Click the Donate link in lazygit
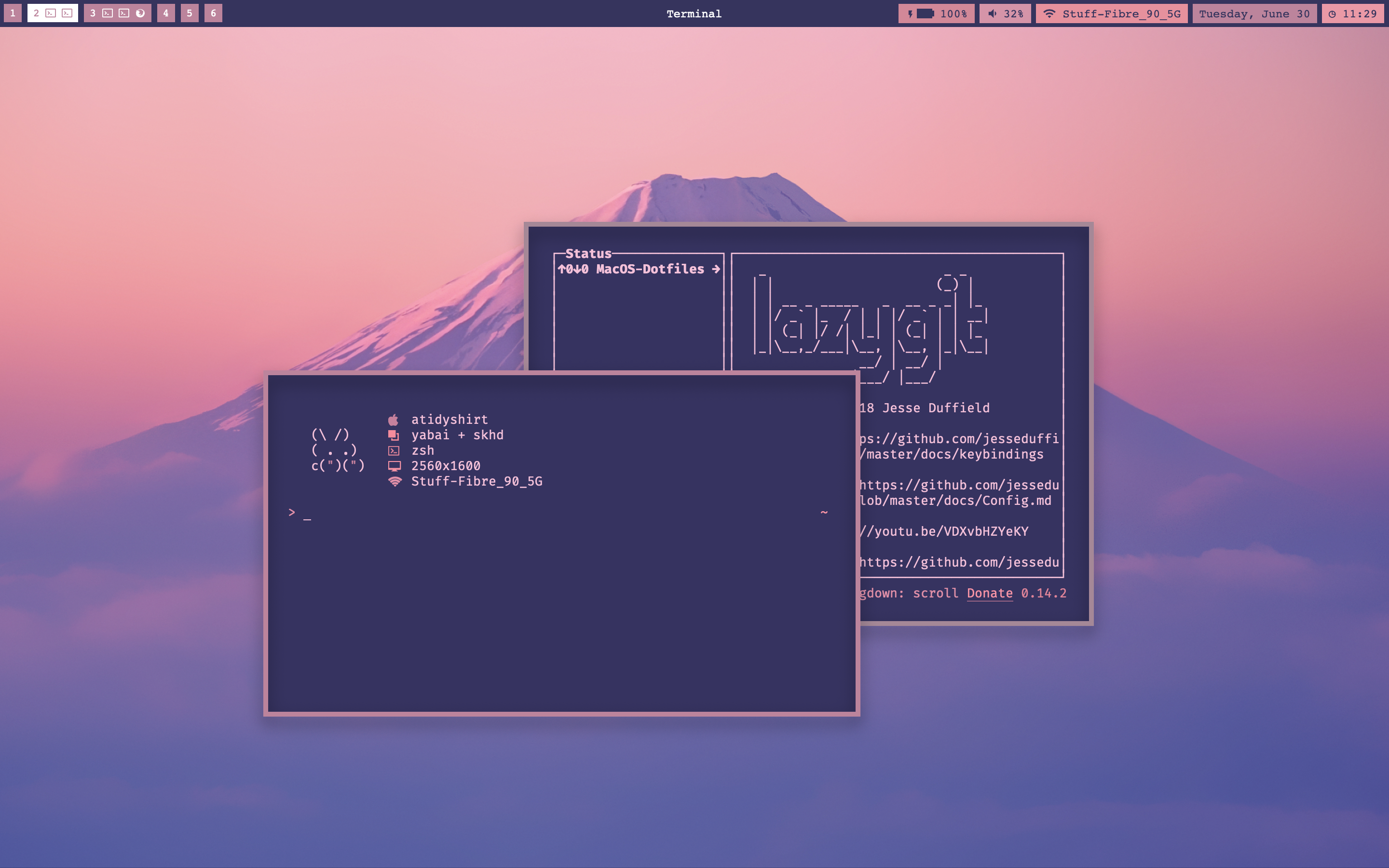The height and width of the screenshot is (868, 1389). (989, 593)
